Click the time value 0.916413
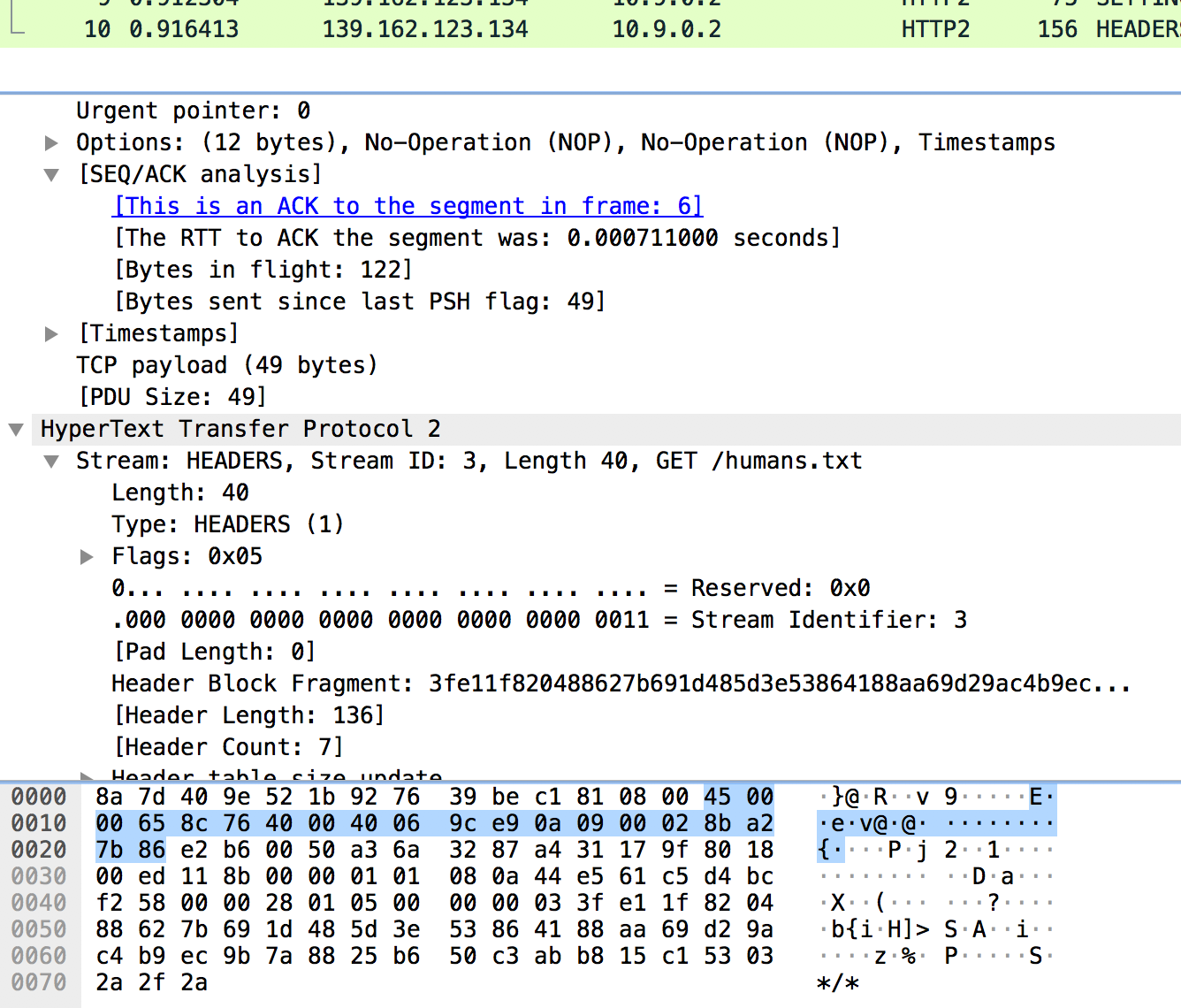1181x1008 pixels. tap(184, 29)
